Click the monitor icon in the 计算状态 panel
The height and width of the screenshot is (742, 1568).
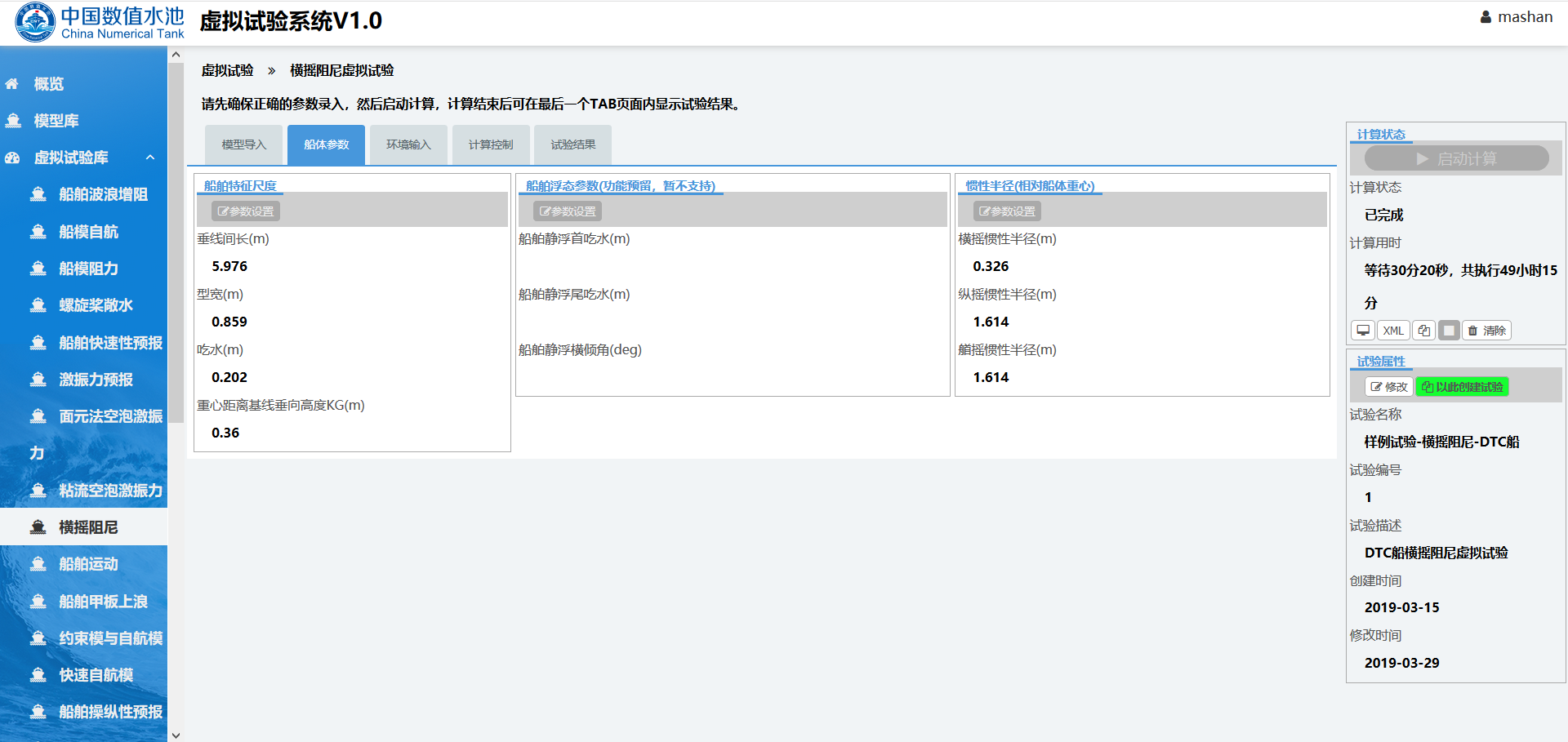point(1363,331)
